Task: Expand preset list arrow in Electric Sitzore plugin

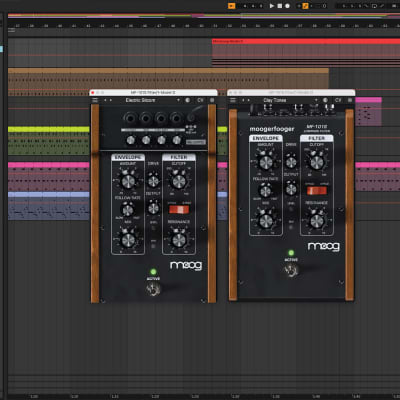Action: click(x=178, y=100)
